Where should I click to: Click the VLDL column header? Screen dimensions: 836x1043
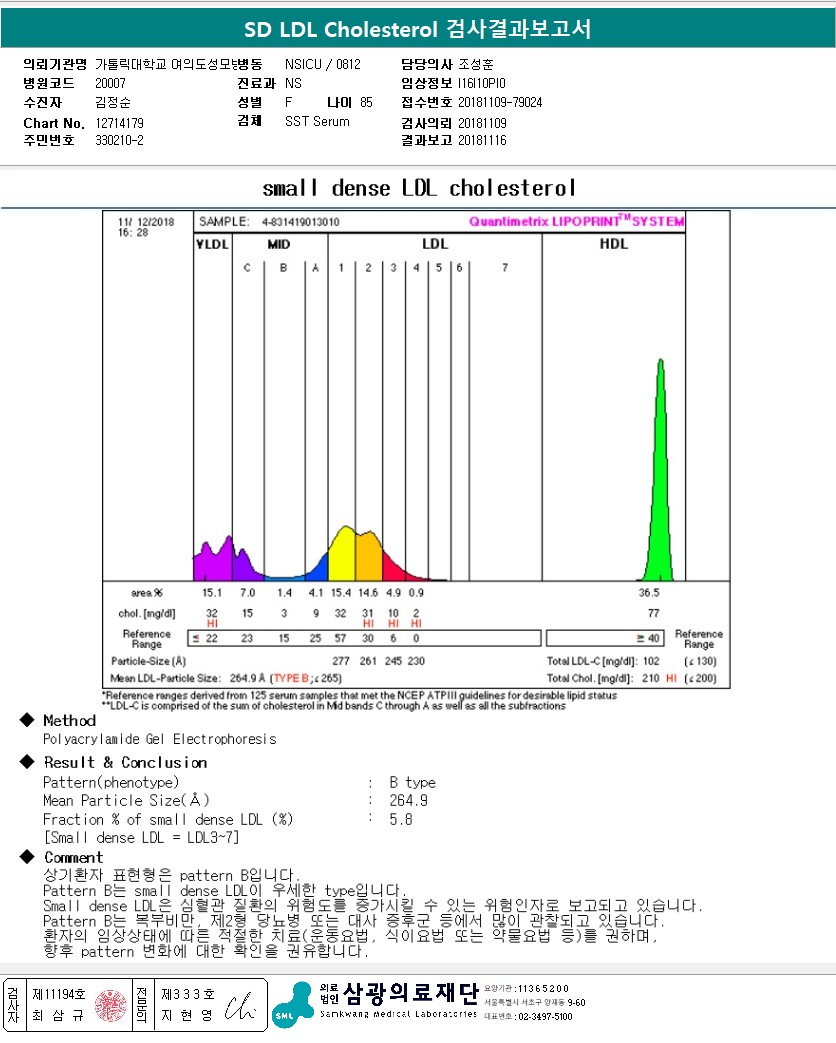pos(212,244)
